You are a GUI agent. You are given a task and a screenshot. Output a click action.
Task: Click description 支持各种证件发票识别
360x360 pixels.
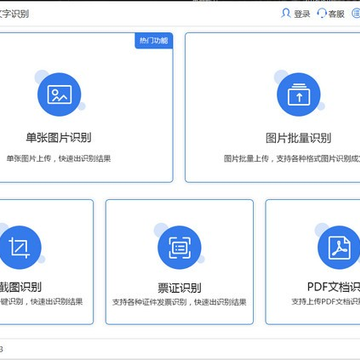[x=179, y=302]
